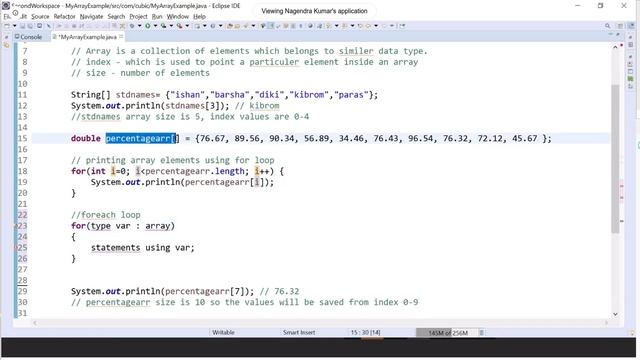
Task: Click the horizontal scrollbar left arrow
Action: pyautogui.click(x=35, y=322)
